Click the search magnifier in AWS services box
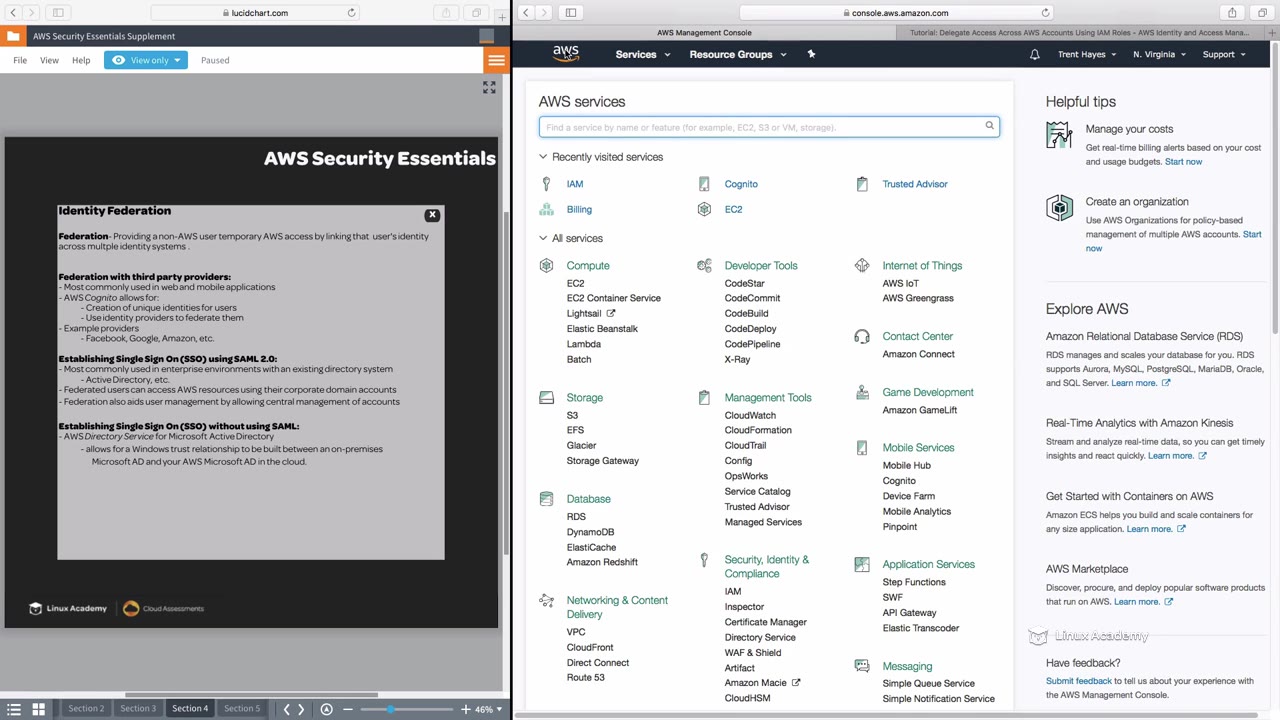Screen dimensions: 1280x720 pos(990,126)
